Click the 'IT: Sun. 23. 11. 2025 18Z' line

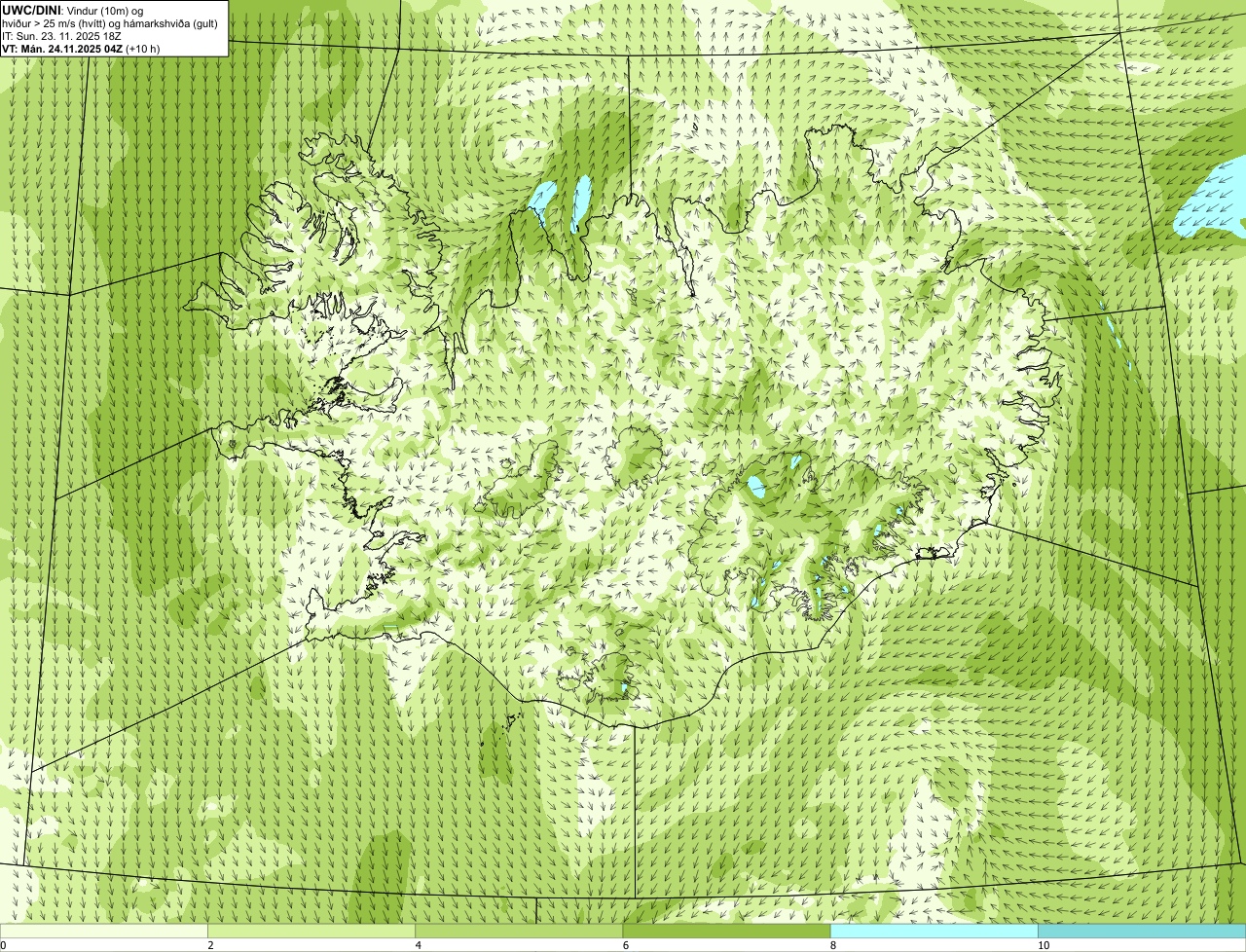pyautogui.click(x=61, y=35)
